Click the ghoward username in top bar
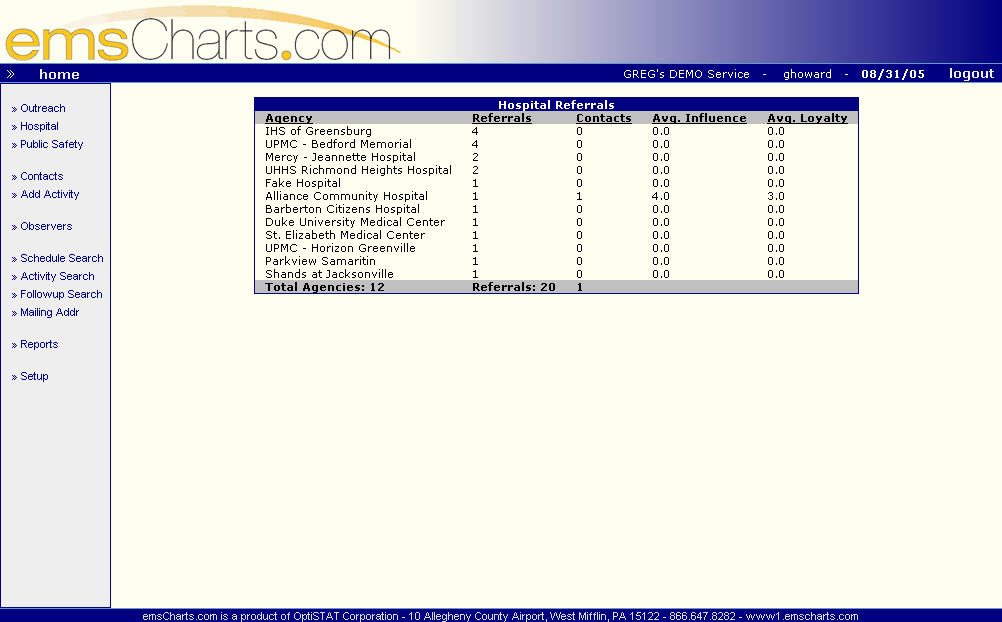1002x622 pixels. coord(807,73)
